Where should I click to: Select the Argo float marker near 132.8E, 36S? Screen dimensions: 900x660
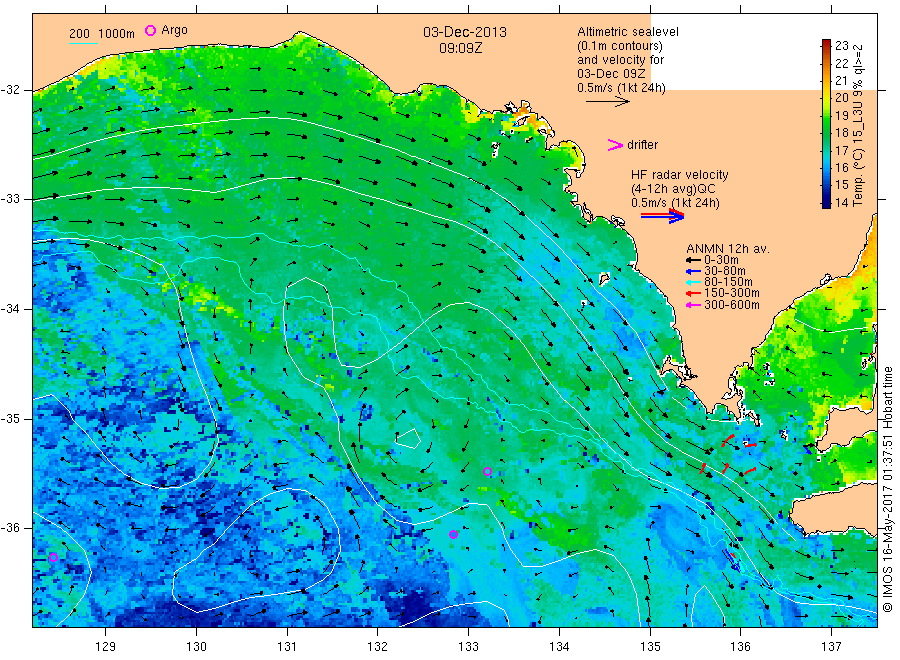tap(453, 534)
